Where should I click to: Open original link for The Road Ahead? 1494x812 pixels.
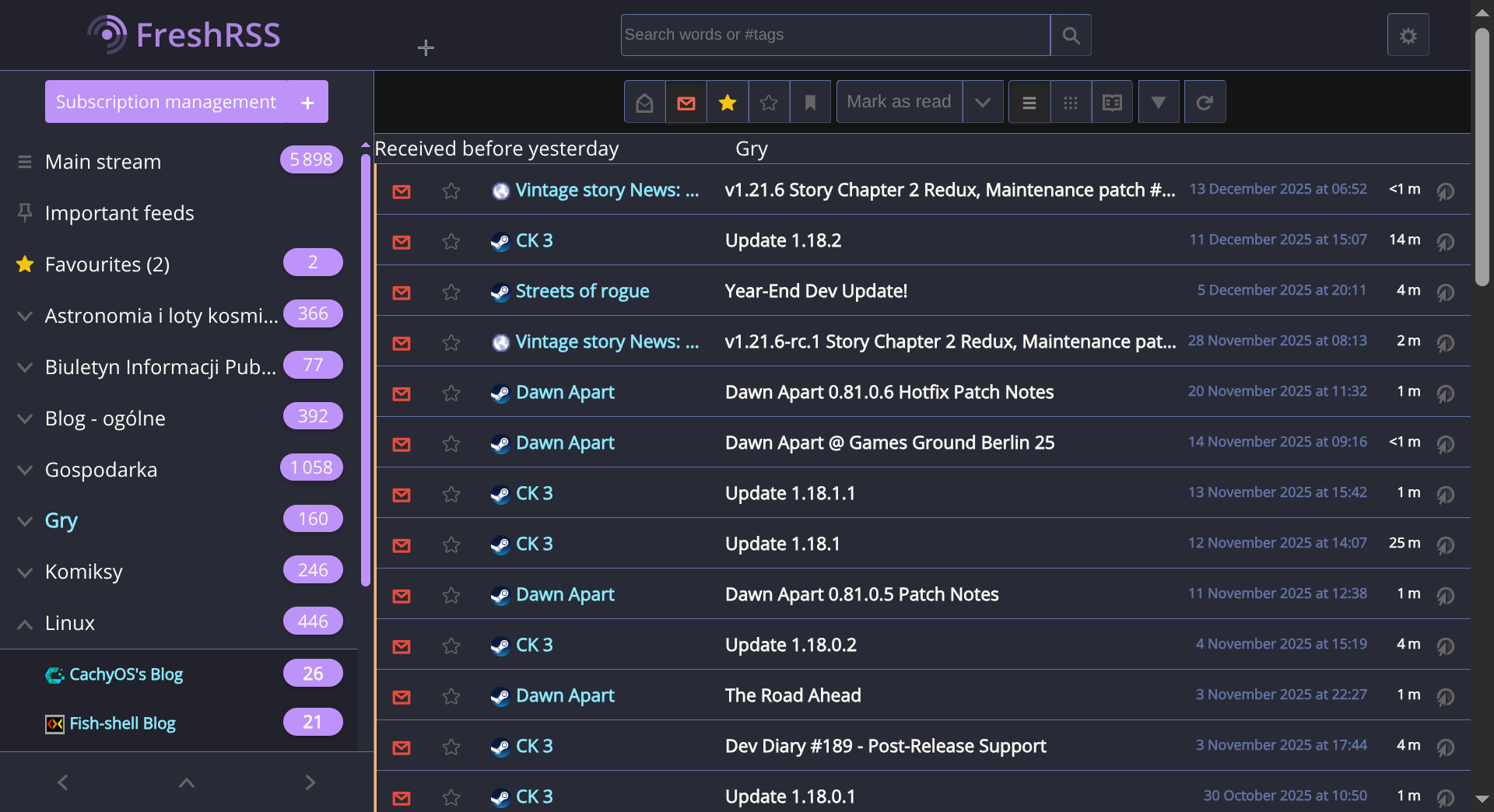[x=1446, y=697]
